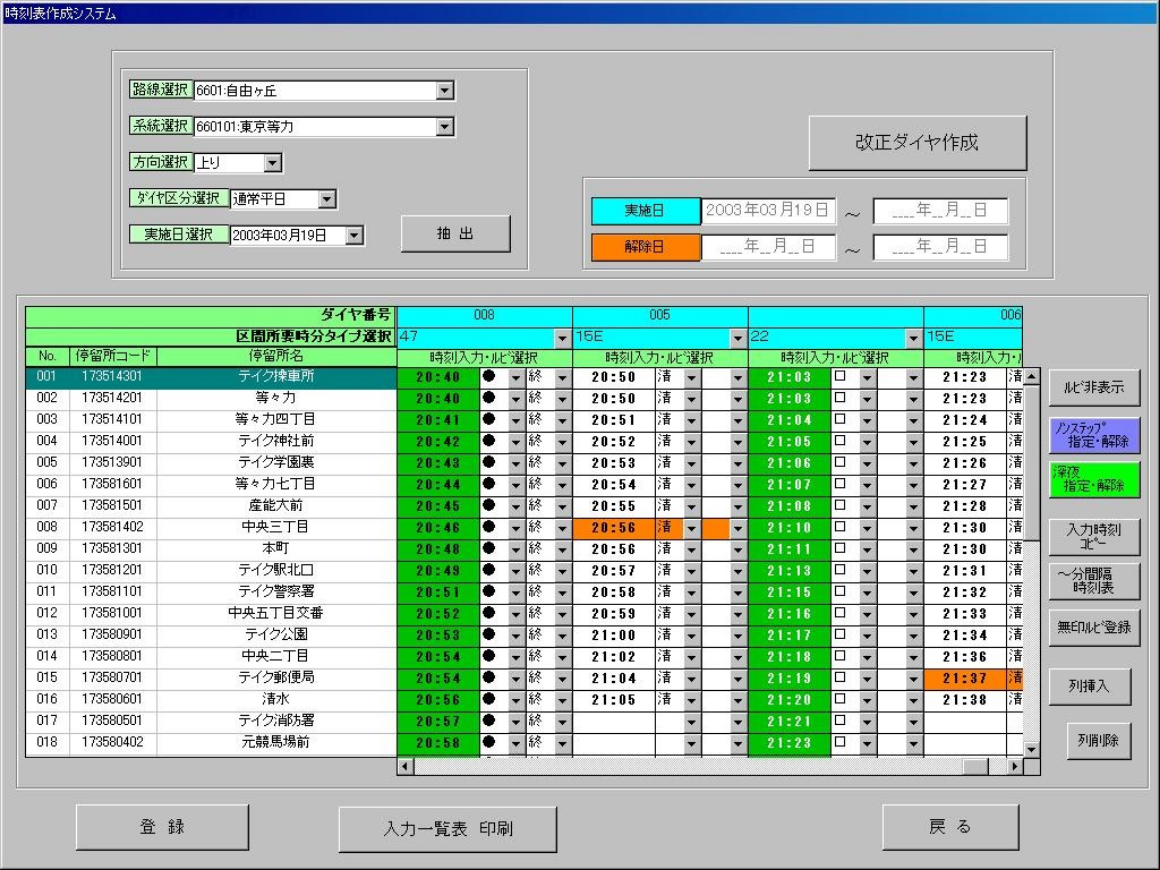The width and height of the screenshot is (1160, 870).
Task: Toggle the green 深夜 指定・解除 button
Action: [1094, 479]
